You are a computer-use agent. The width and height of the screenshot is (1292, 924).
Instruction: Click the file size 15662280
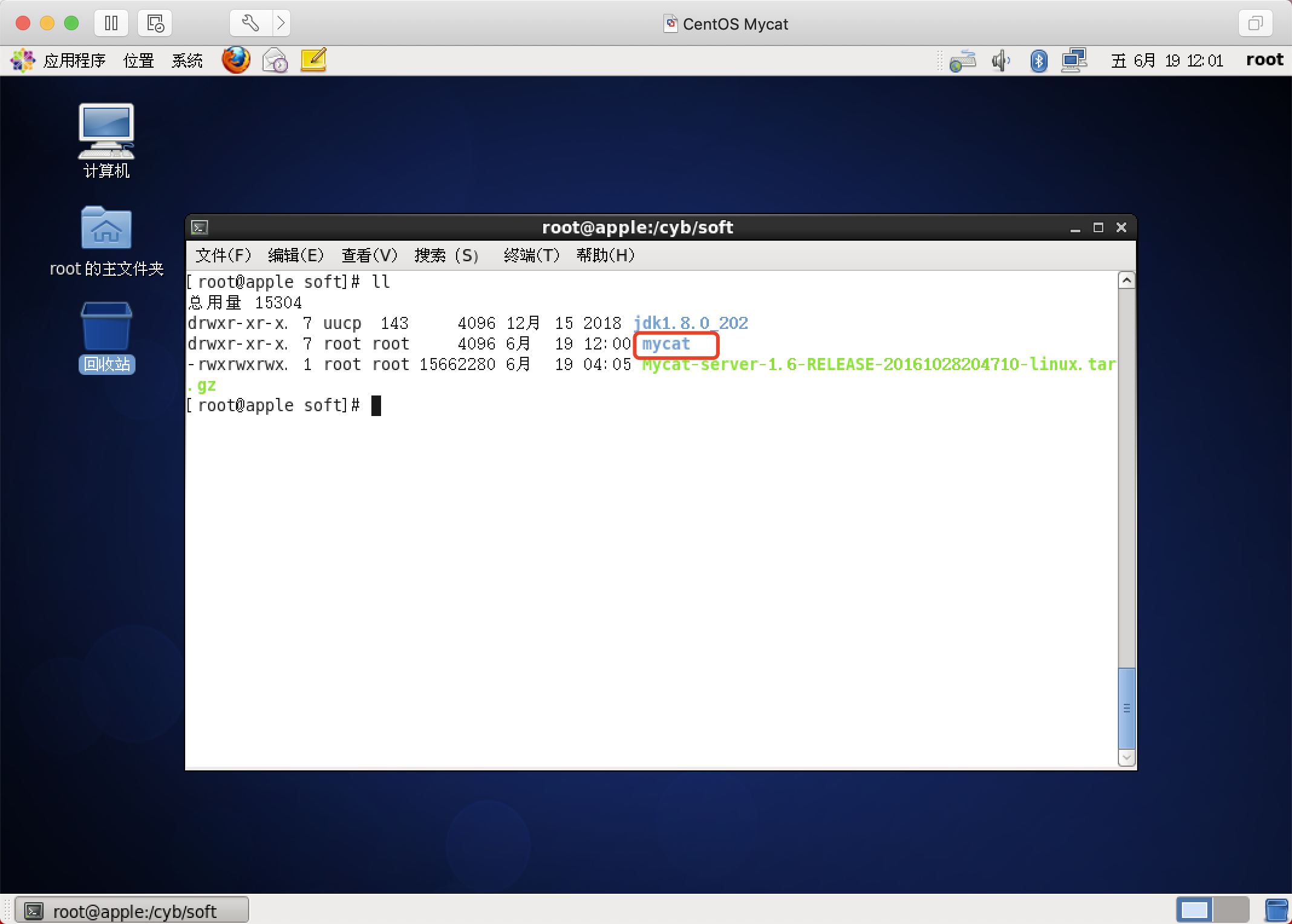[457, 364]
